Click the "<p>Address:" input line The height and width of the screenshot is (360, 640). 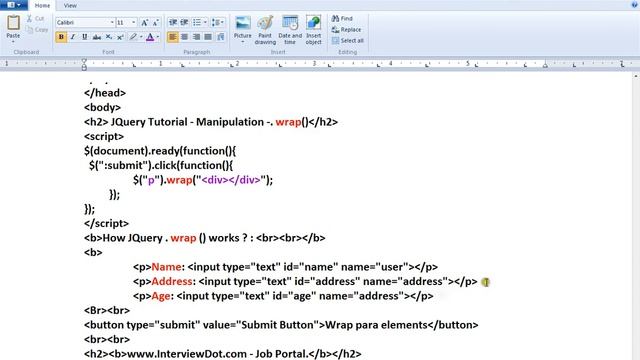point(305,282)
